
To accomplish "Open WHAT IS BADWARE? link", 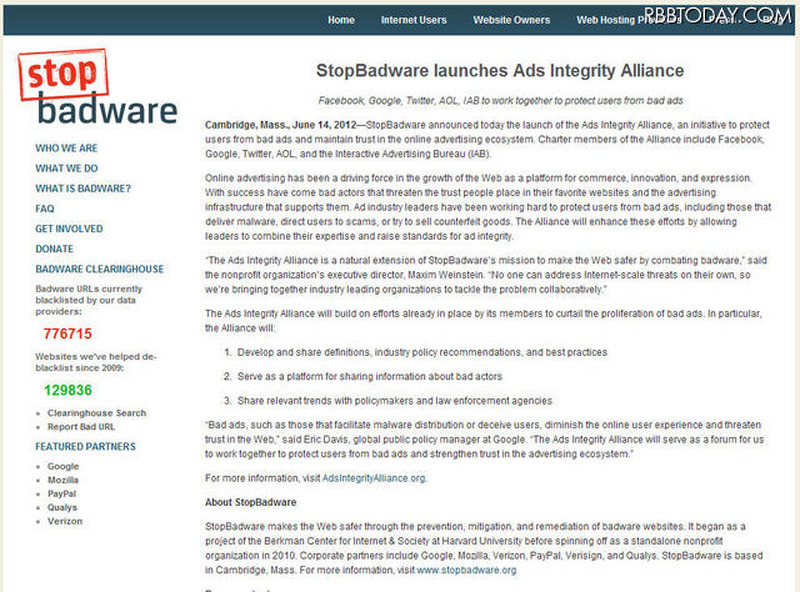I will click(83, 188).
